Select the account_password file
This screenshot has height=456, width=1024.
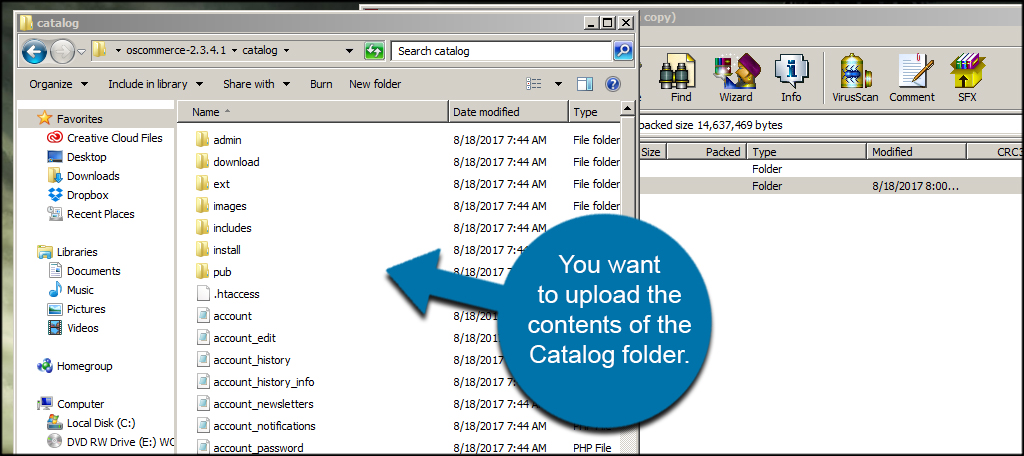[x=249, y=448]
